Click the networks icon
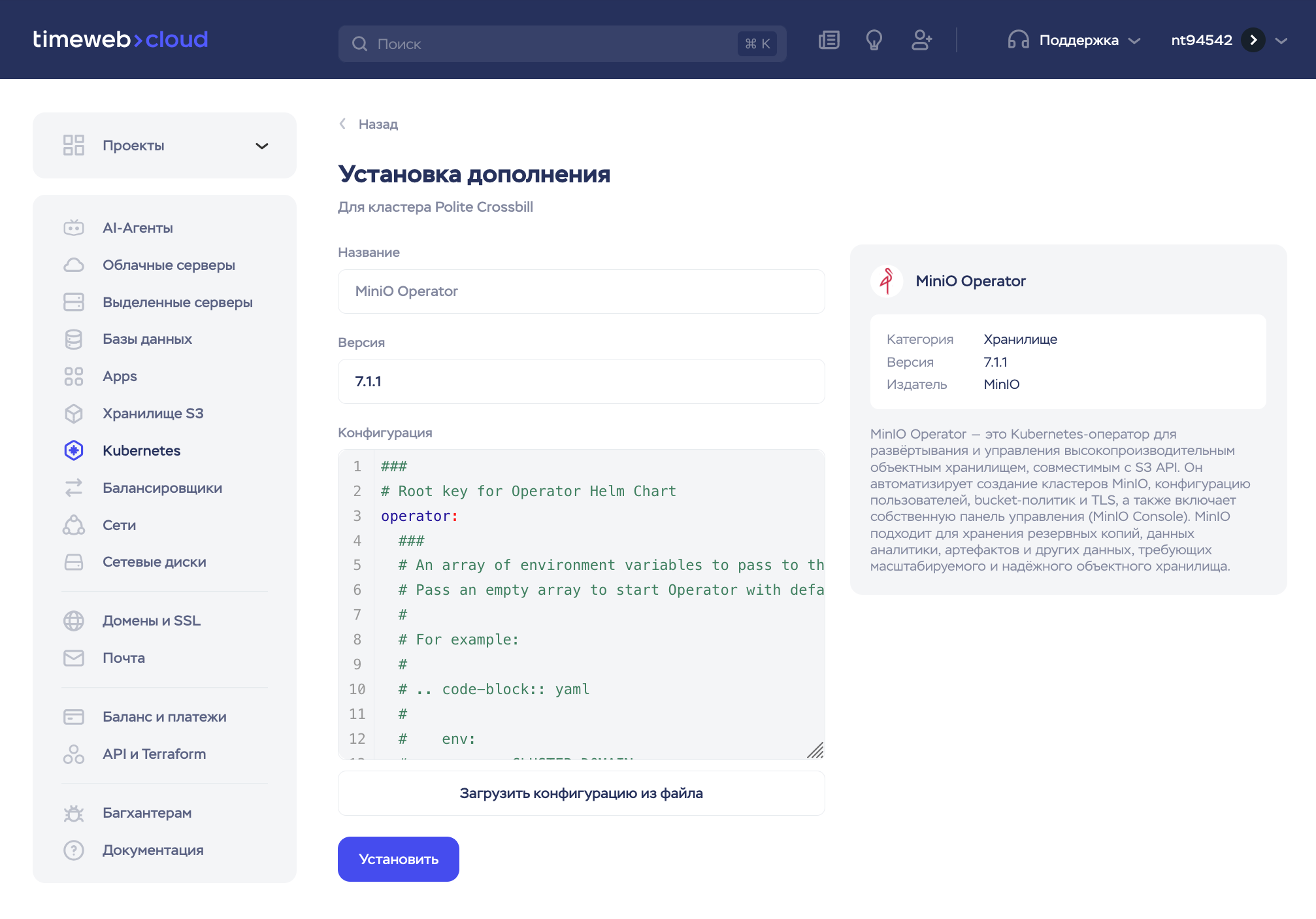This screenshot has width=1316, height=919. (x=74, y=525)
